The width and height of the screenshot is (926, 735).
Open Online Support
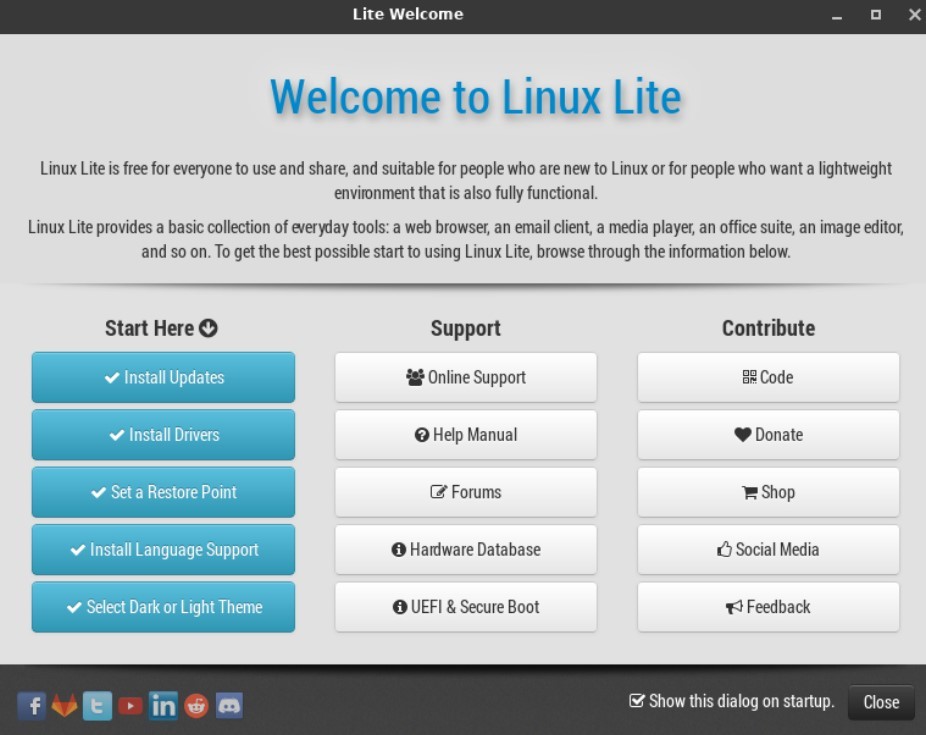[466, 377]
